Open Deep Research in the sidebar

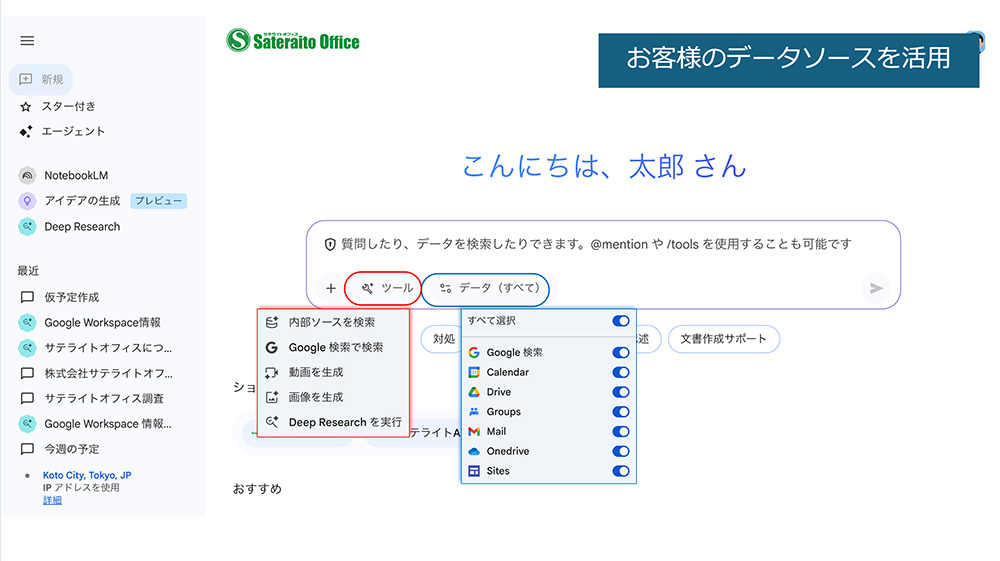pos(80,227)
